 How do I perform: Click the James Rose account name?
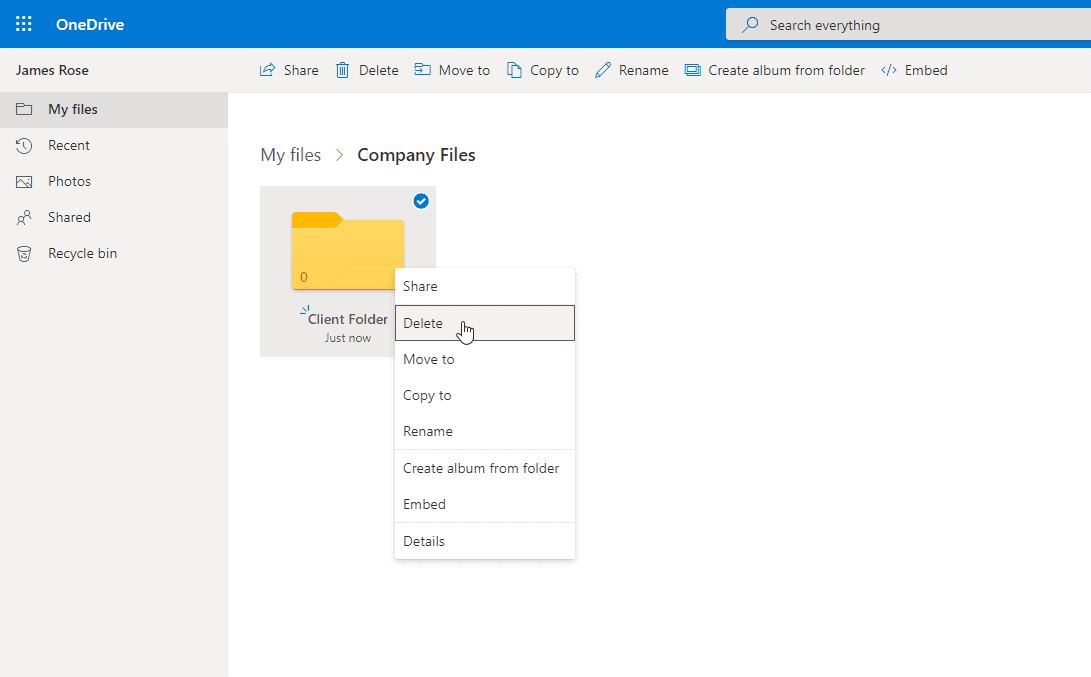click(x=51, y=70)
